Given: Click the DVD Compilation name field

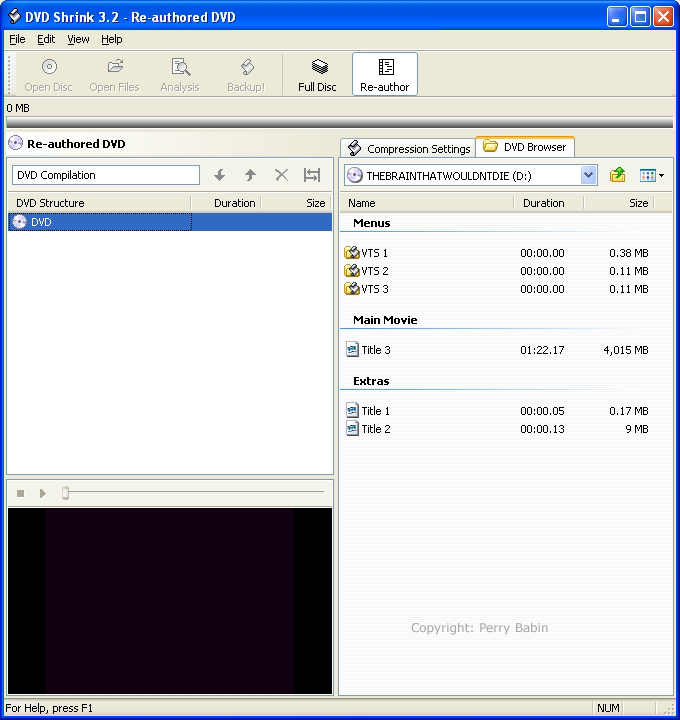Looking at the screenshot, I should [x=106, y=175].
